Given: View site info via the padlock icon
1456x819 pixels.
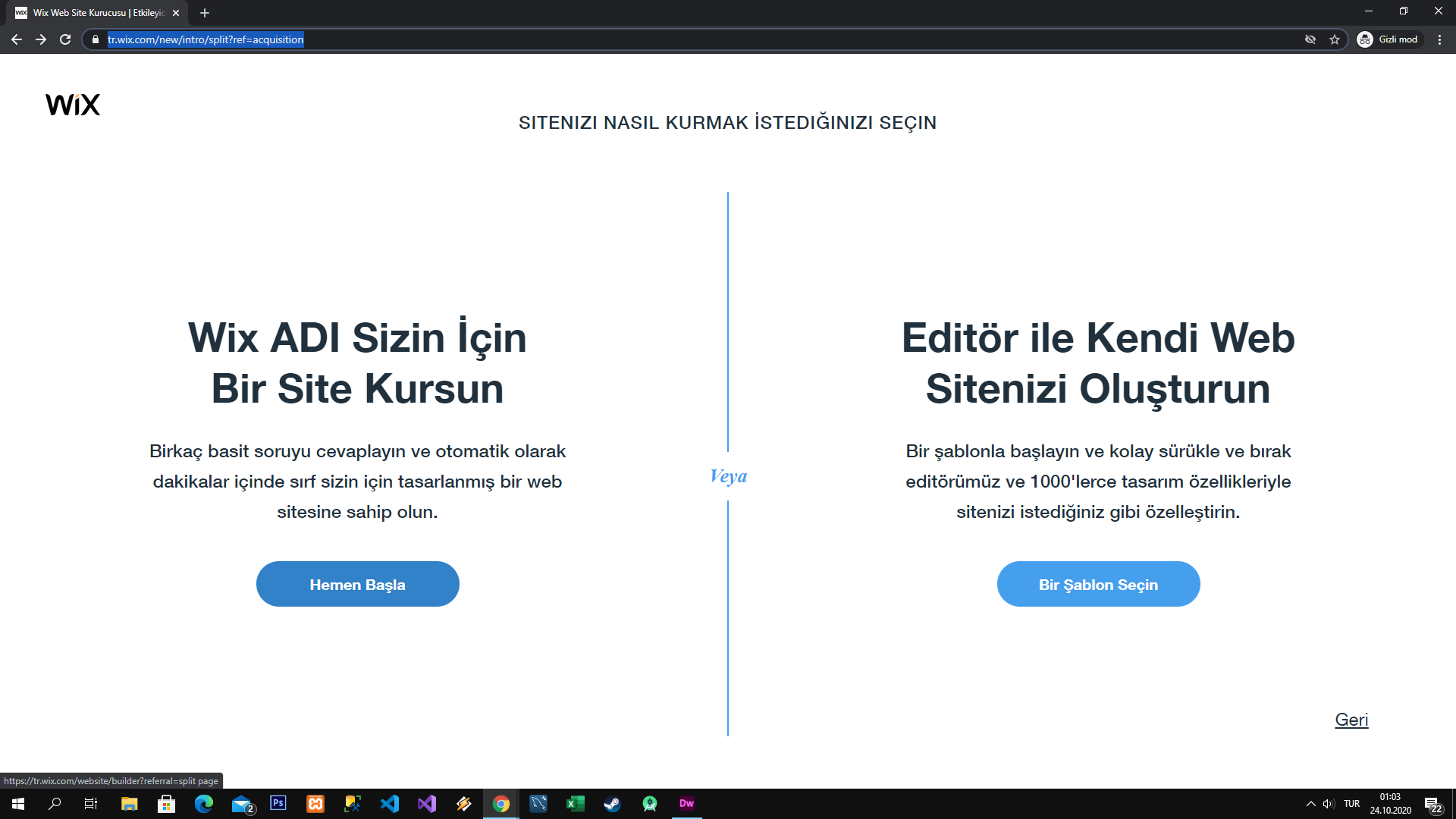Looking at the screenshot, I should click(95, 39).
